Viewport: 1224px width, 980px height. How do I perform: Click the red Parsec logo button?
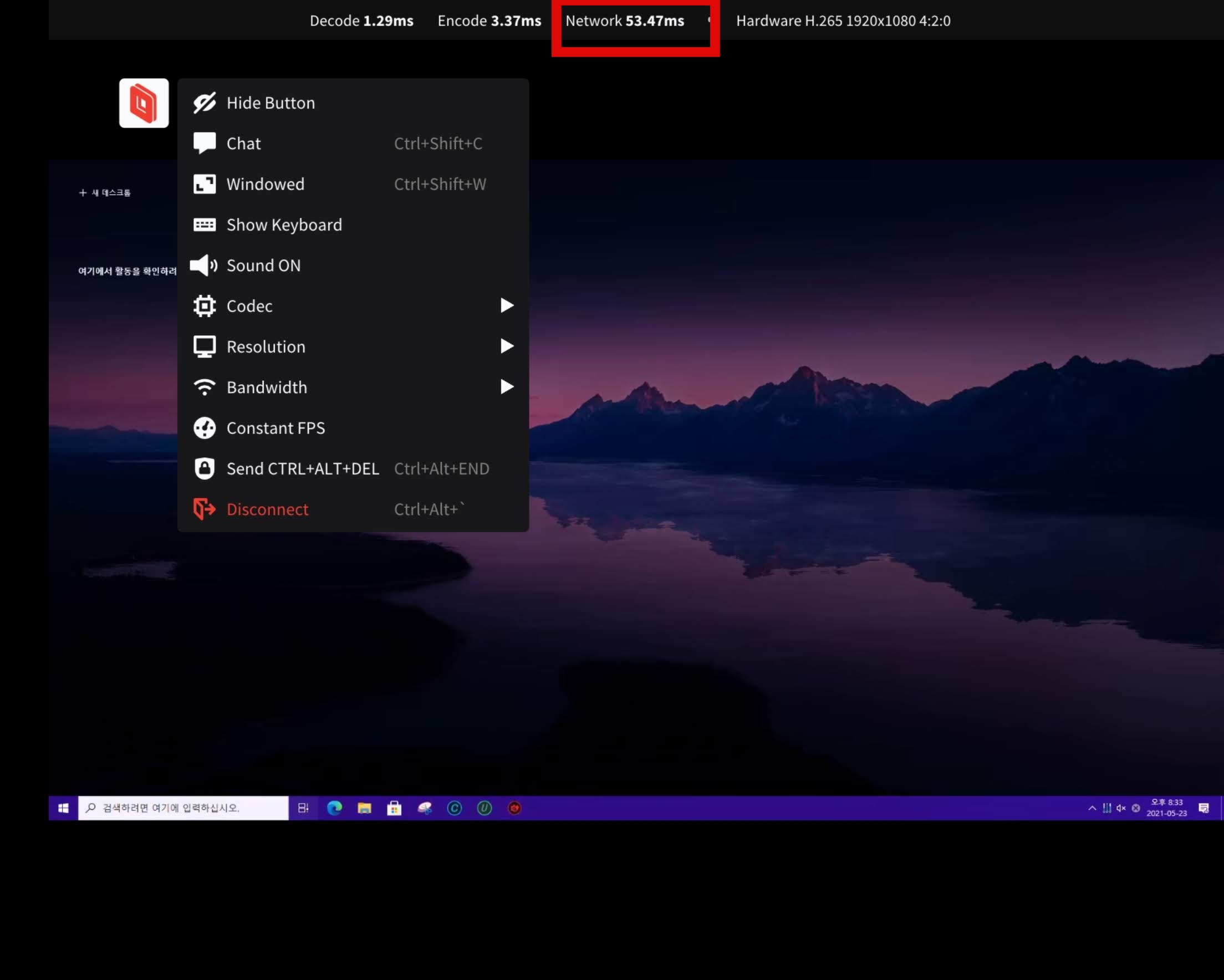144,103
